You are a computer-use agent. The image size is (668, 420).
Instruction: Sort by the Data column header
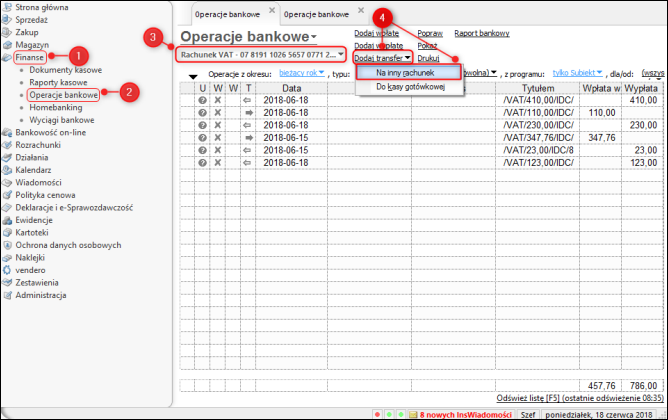click(291, 88)
